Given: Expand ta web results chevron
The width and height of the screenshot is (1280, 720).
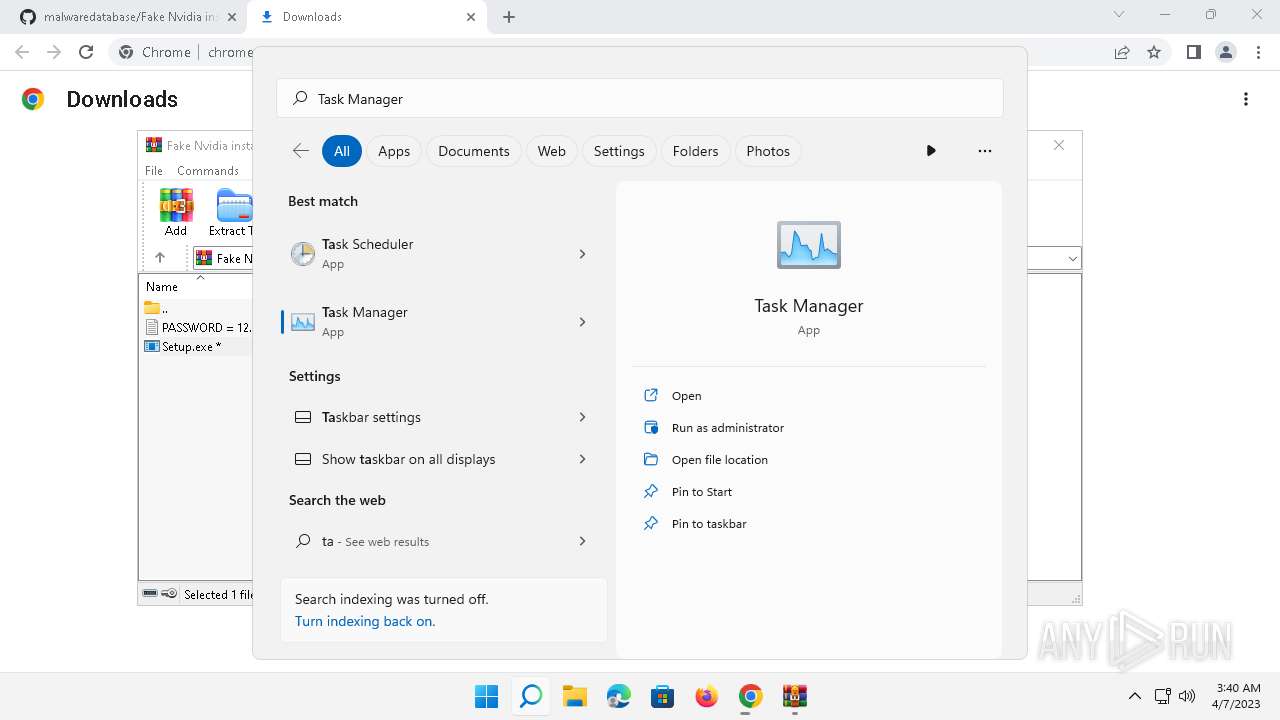Looking at the screenshot, I should 582,541.
